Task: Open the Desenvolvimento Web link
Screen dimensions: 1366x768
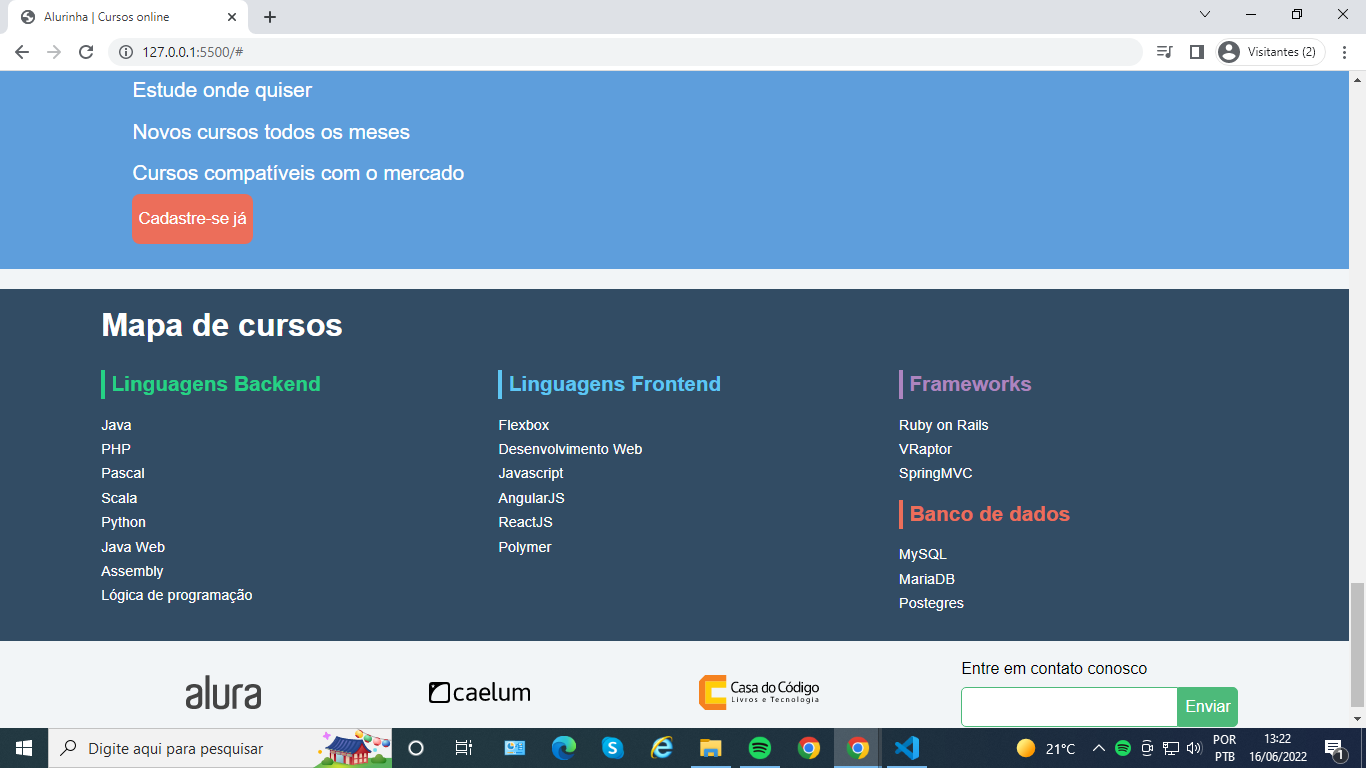Action: click(x=570, y=449)
